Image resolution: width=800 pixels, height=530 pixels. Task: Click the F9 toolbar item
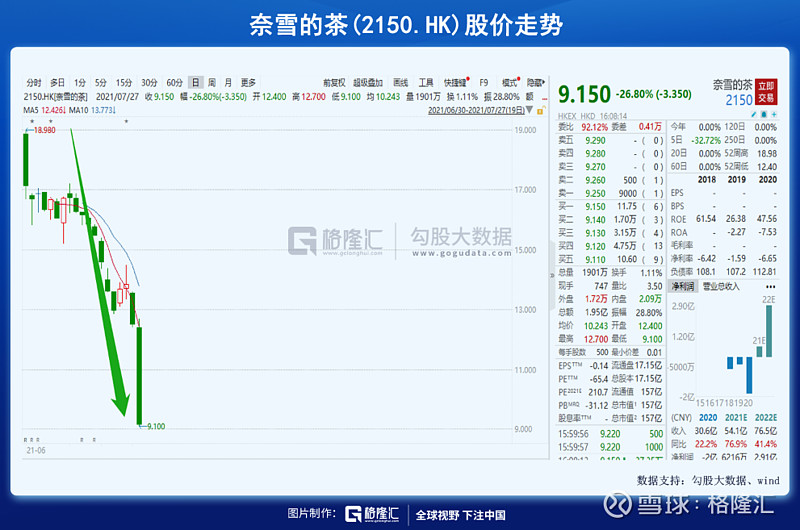[x=484, y=83]
